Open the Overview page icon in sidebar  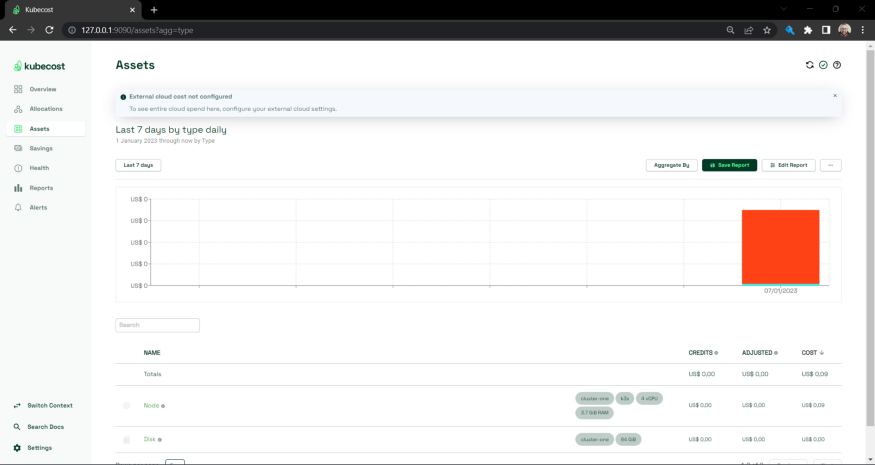click(x=18, y=89)
